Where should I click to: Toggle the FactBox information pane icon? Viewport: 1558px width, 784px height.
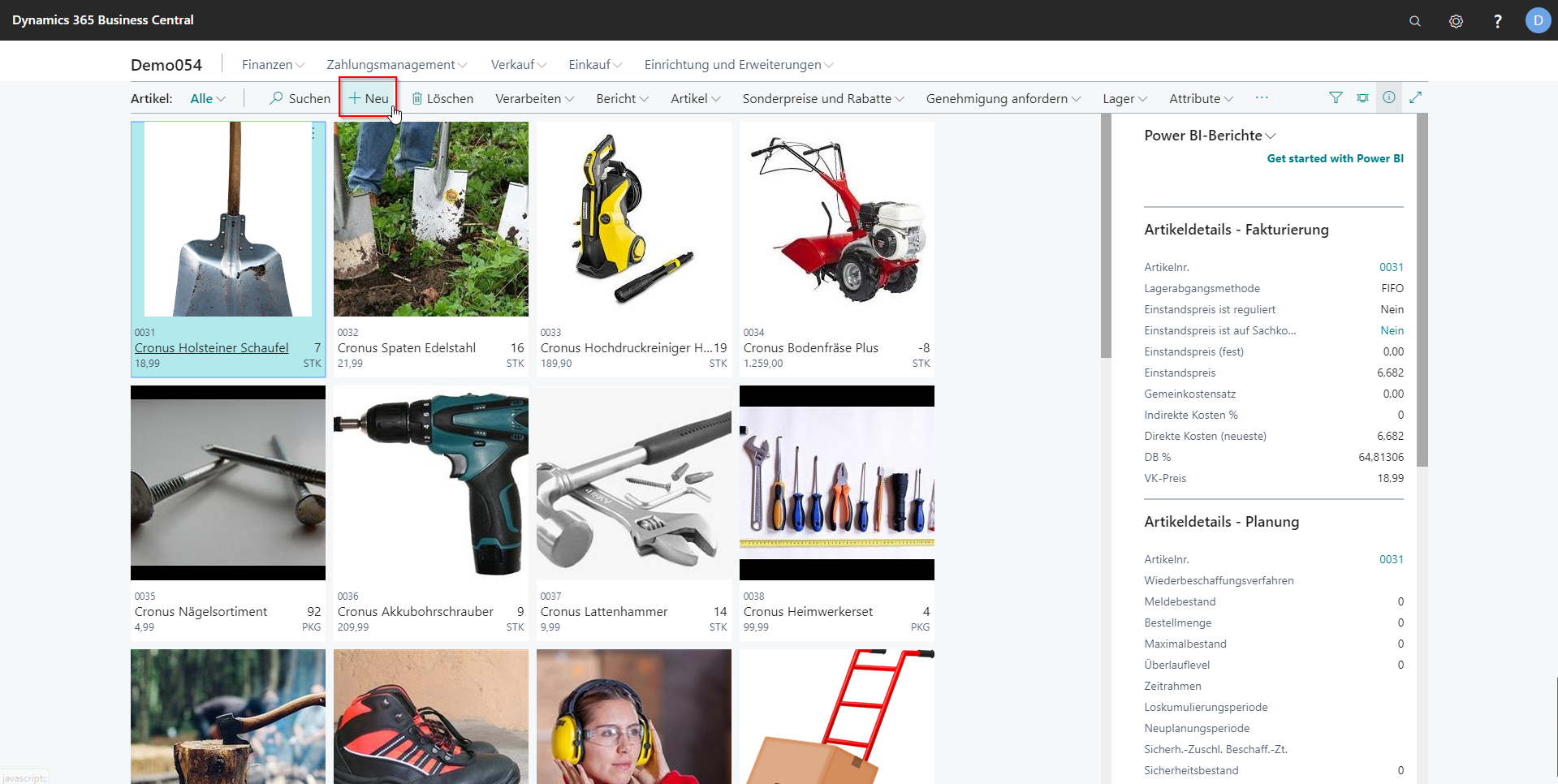point(1389,97)
